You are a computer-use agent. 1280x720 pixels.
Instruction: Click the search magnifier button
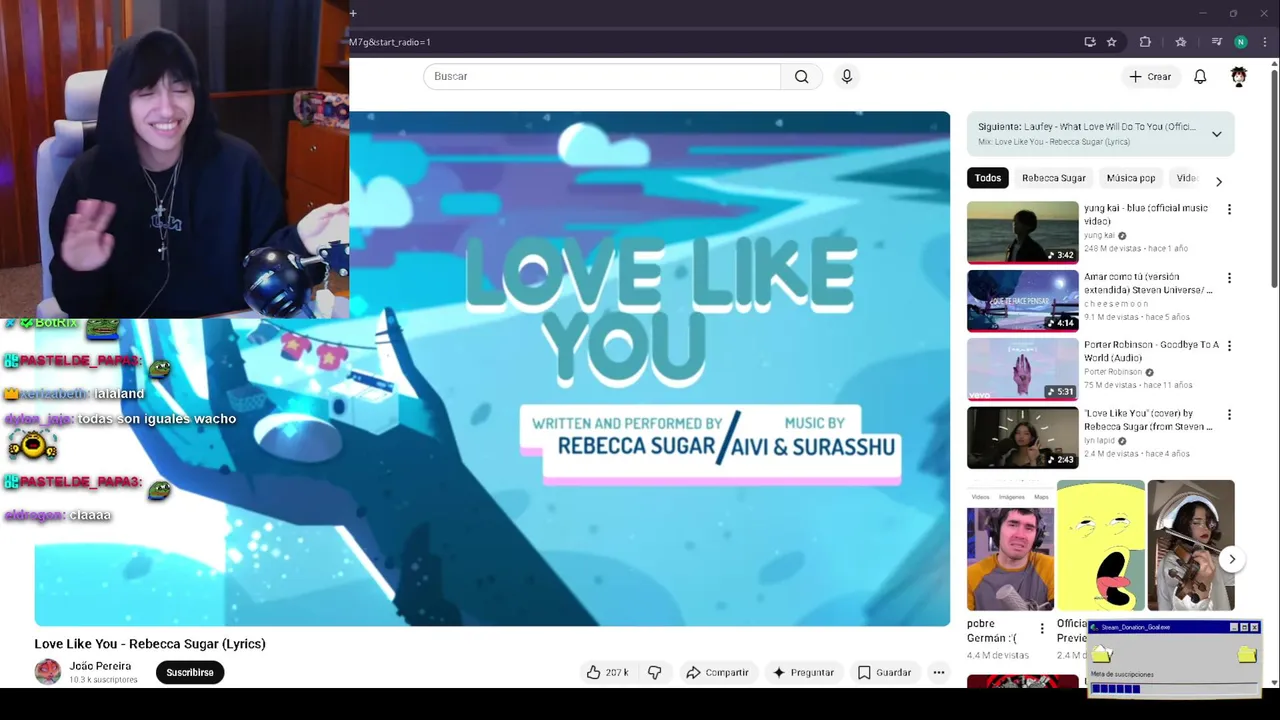click(801, 77)
